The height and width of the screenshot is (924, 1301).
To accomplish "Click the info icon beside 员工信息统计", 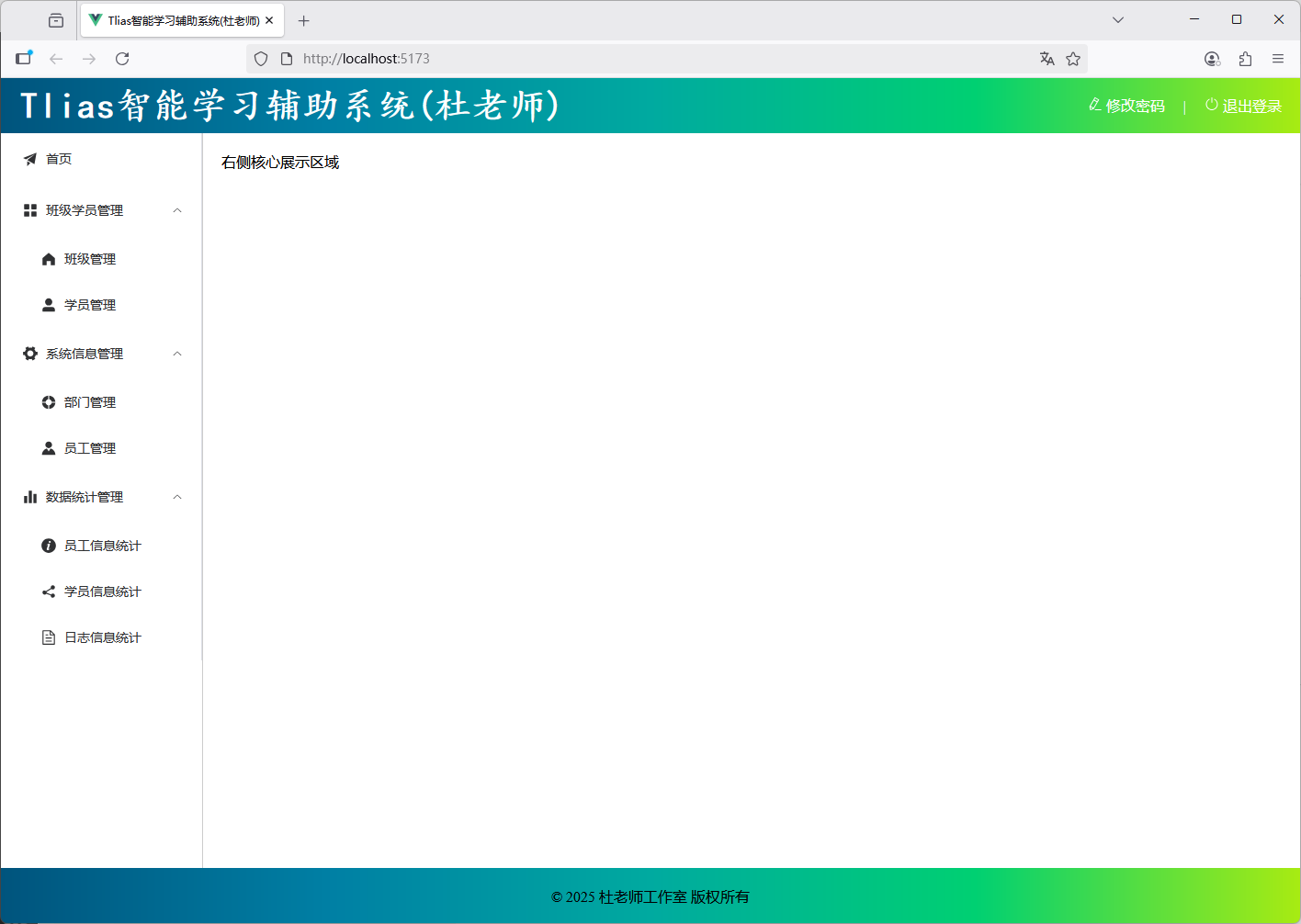I will tap(49, 546).
